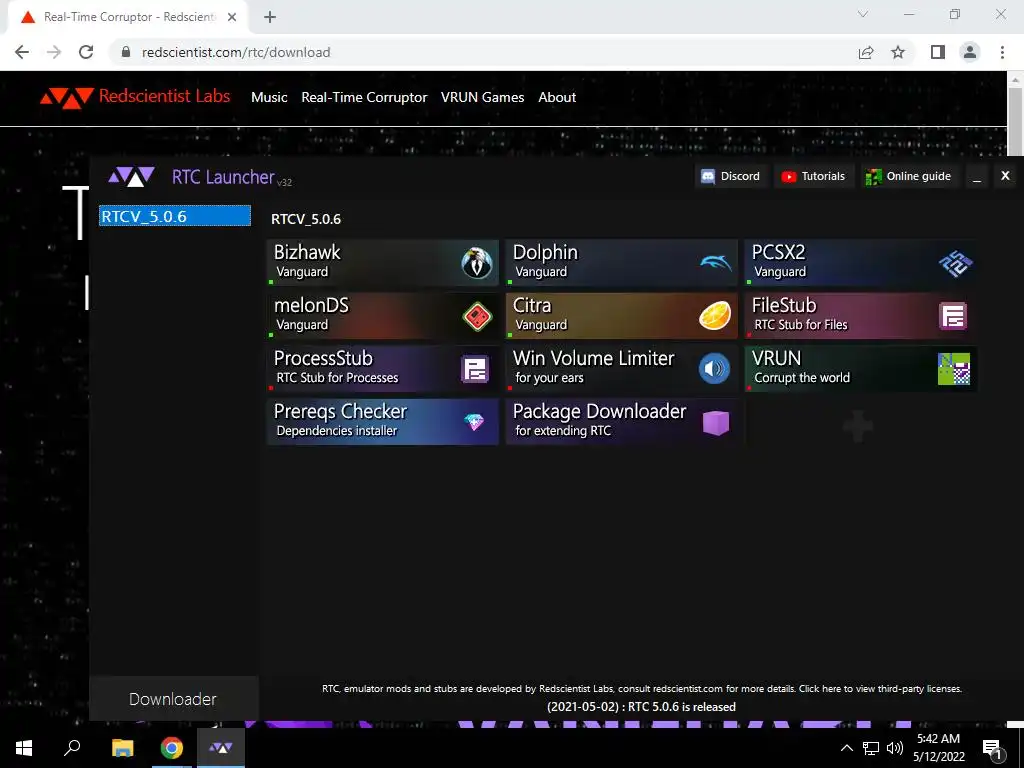Open File Explorer from taskbar
The height and width of the screenshot is (768, 1024).
(x=122, y=748)
